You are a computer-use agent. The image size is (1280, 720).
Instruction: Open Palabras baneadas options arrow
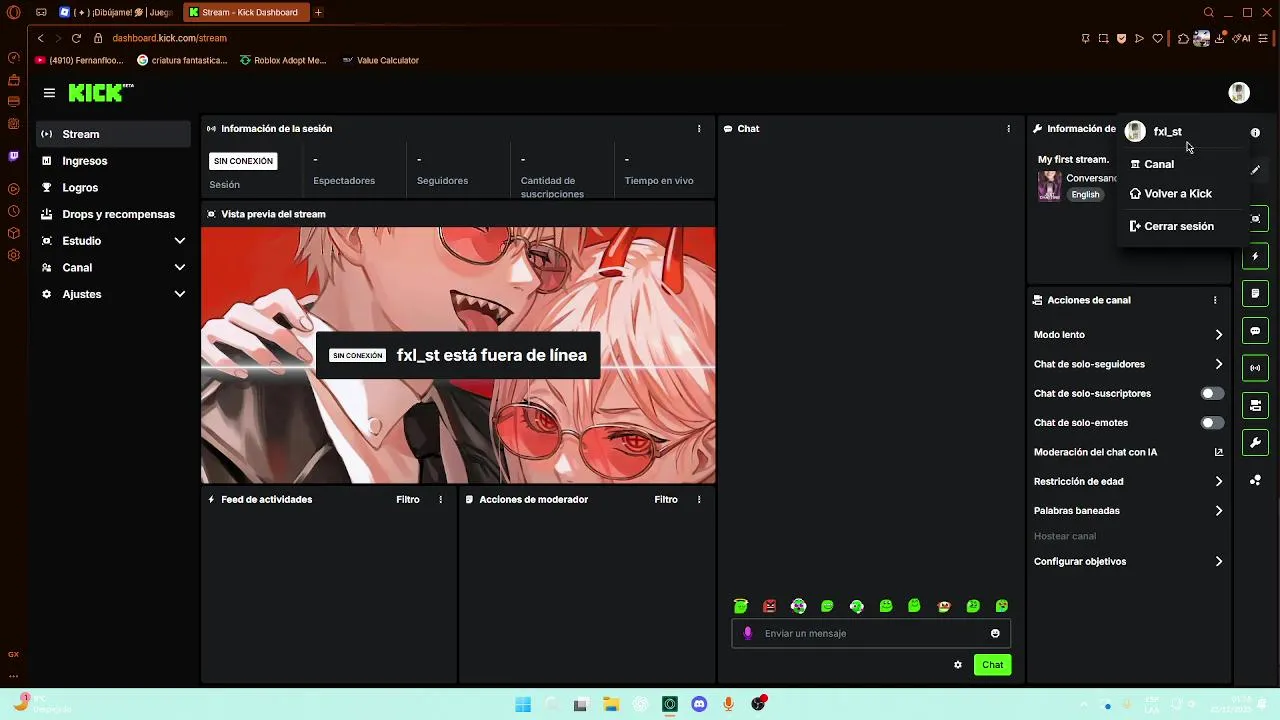coord(1219,511)
